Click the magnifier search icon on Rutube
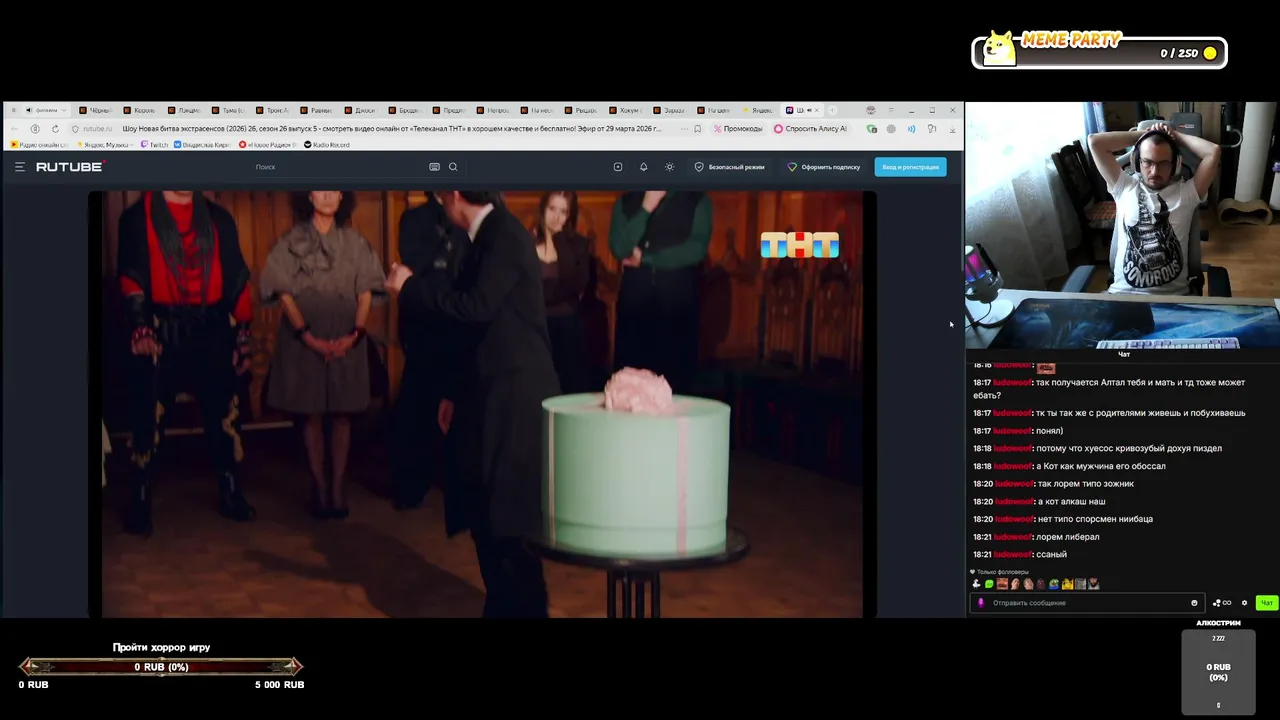 (453, 167)
